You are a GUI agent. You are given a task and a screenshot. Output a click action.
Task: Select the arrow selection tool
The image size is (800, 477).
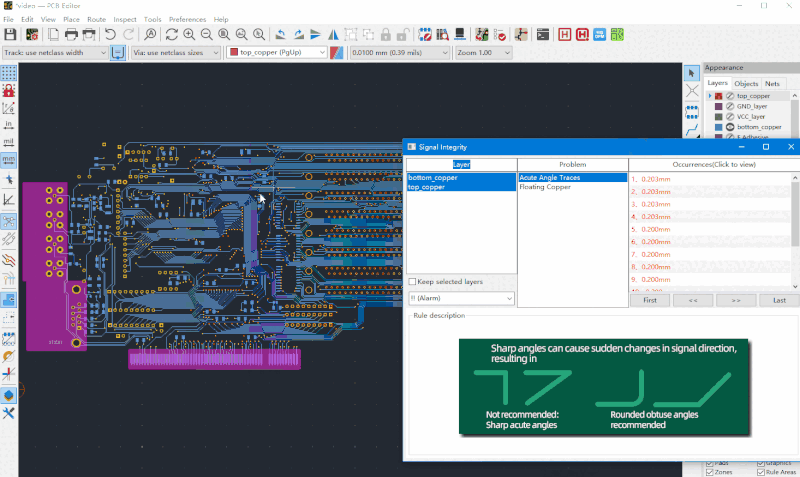click(x=691, y=74)
